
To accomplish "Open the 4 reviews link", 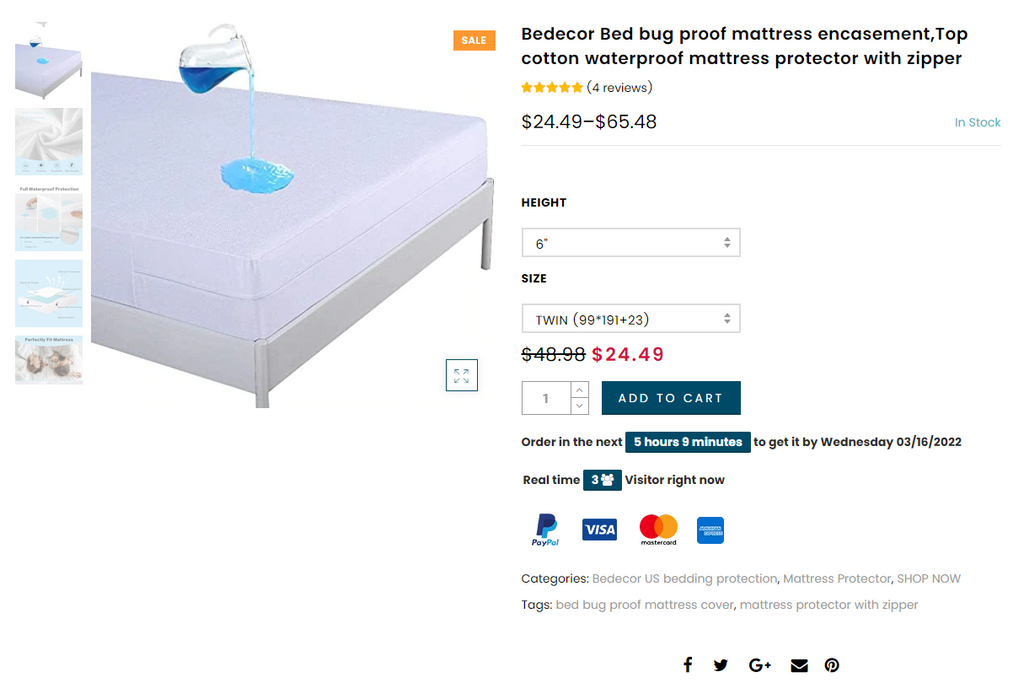I will point(619,87).
